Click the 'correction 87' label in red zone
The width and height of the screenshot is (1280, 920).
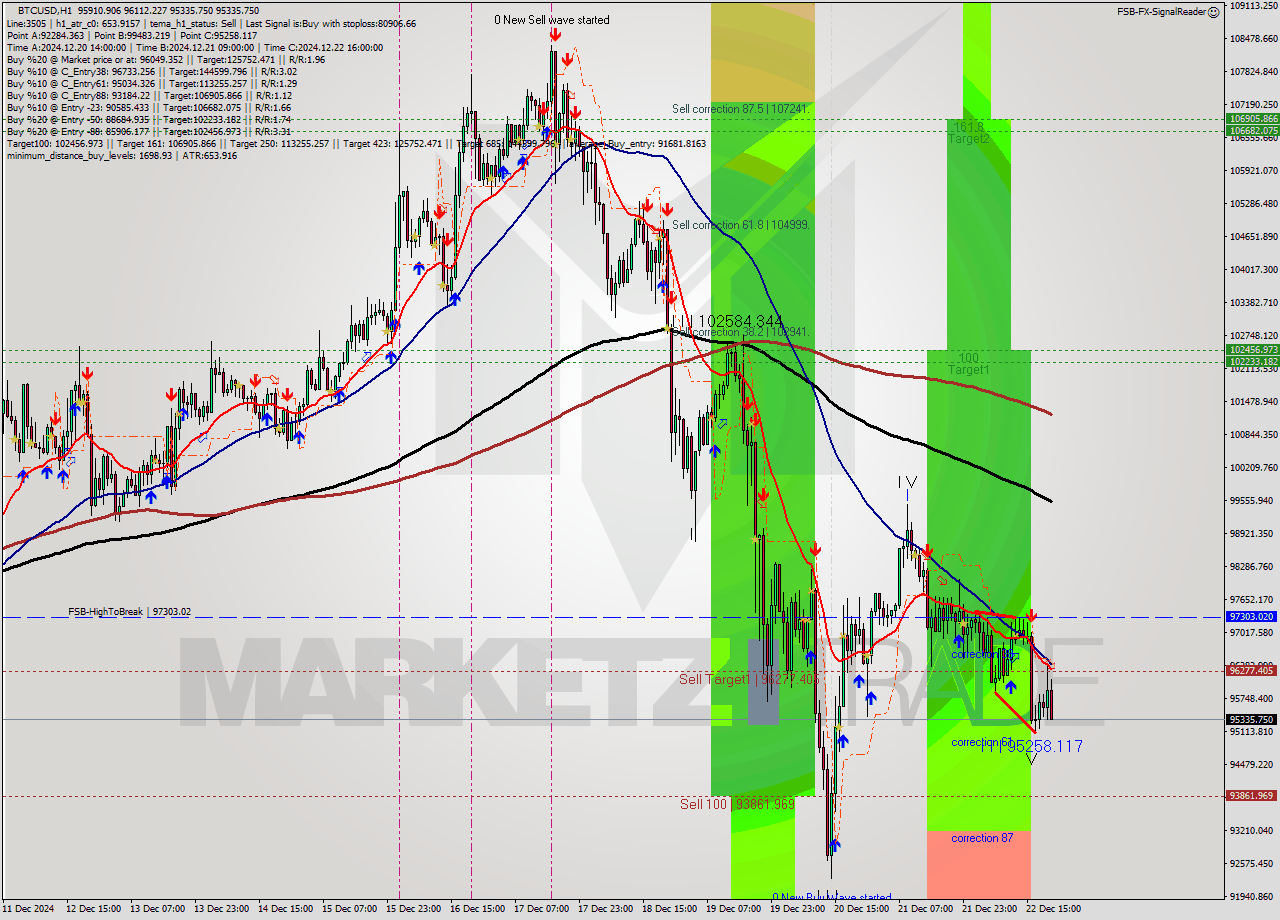click(982, 838)
